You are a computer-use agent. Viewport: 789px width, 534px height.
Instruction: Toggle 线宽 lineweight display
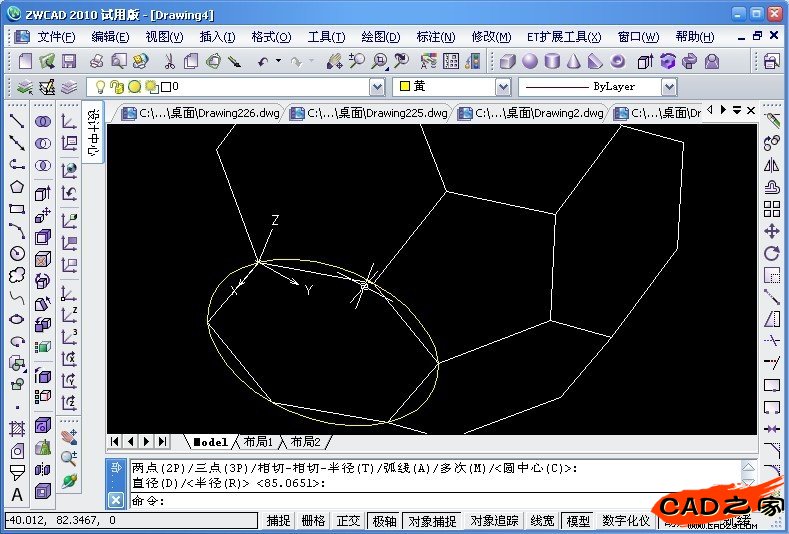point(542,521)
